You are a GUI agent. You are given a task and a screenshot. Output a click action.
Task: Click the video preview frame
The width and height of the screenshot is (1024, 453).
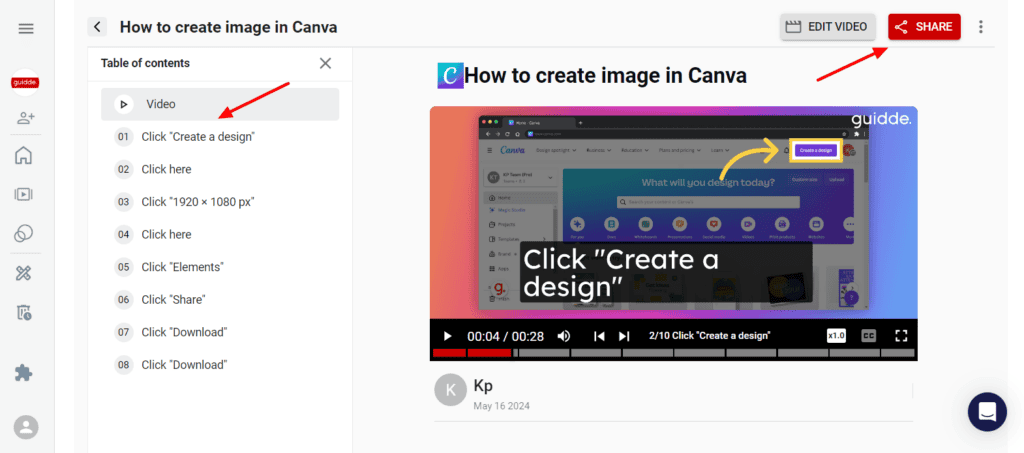pos(673,213)
